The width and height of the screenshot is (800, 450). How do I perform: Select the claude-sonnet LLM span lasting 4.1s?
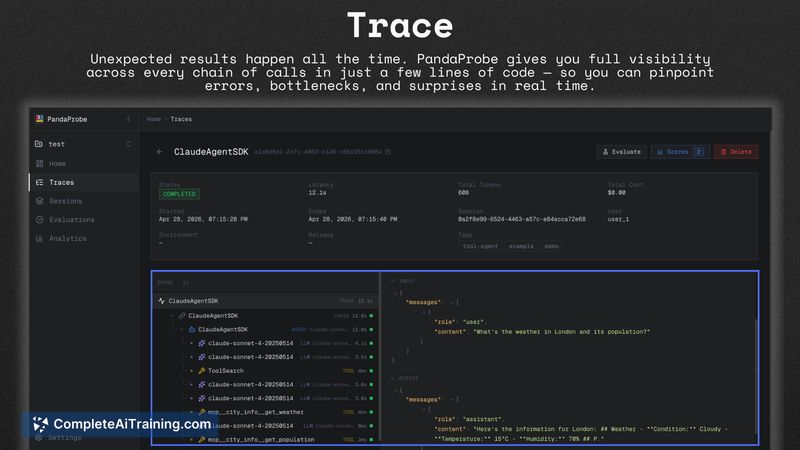265,343
